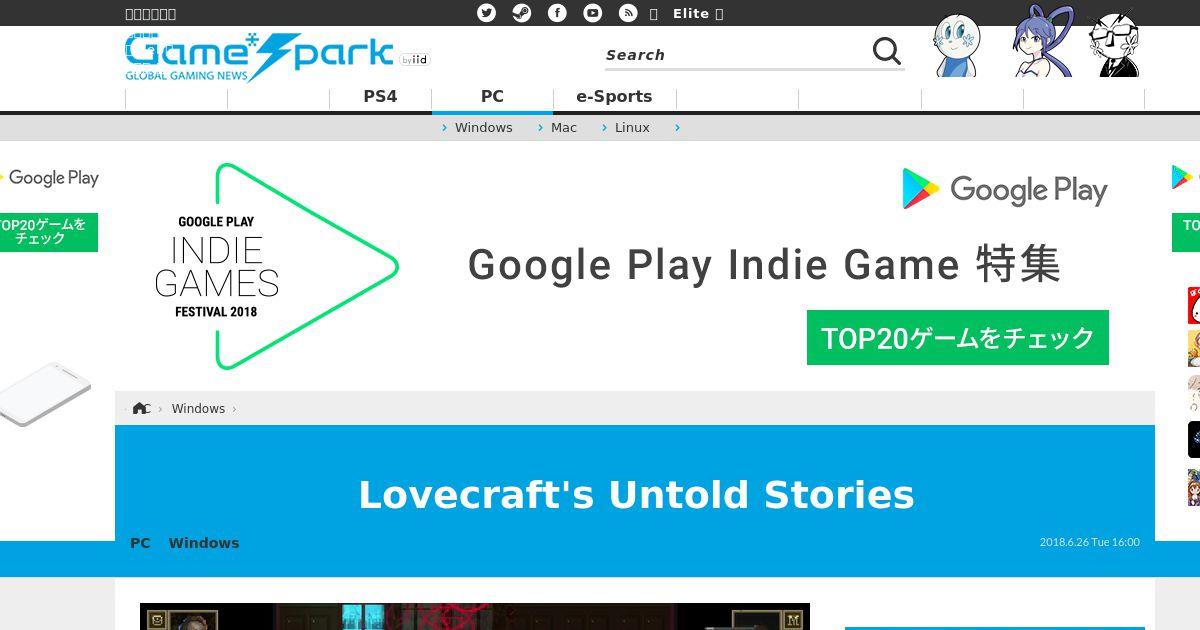Screen dimensions: 1200x630
Task: Click the round white-headed mascot character
Action: click(x=957, y=45)
